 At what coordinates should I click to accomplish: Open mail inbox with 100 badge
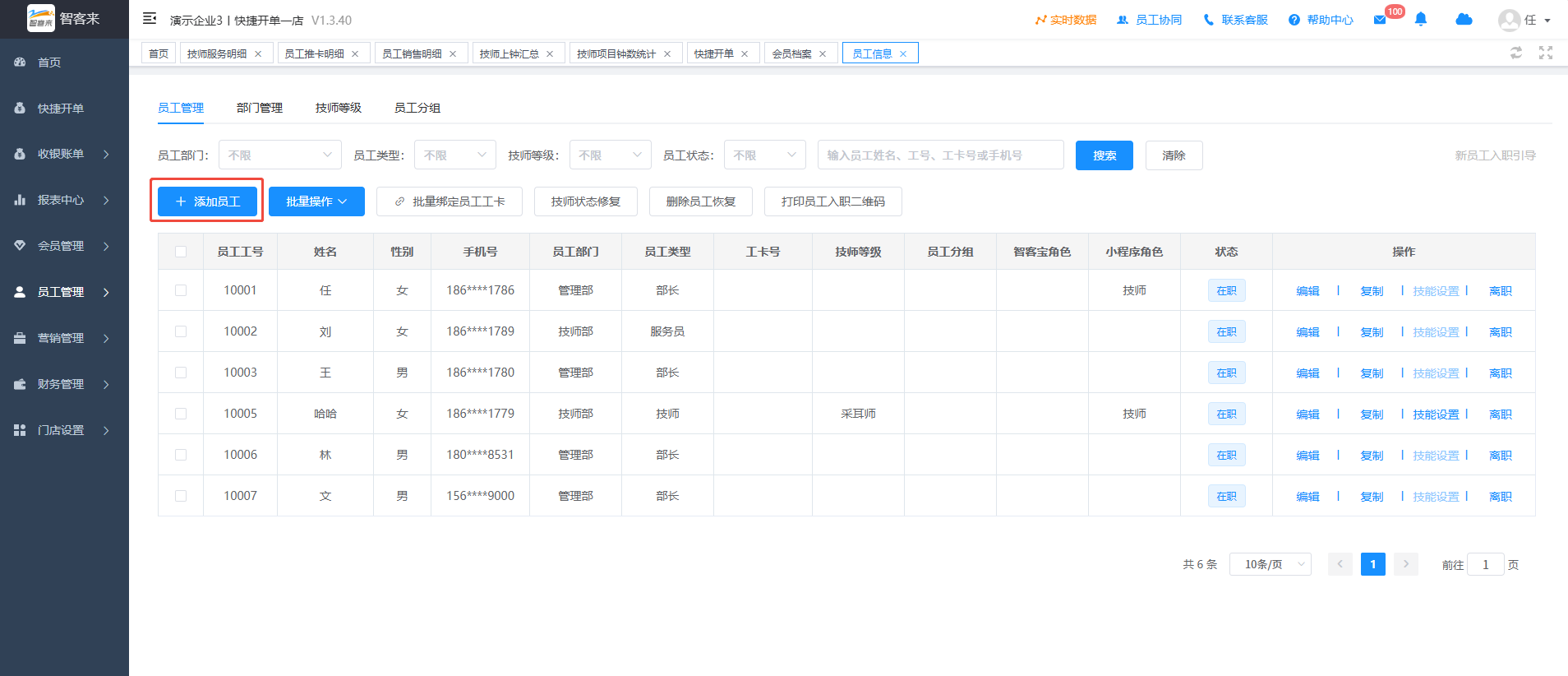click(1380, 20)
